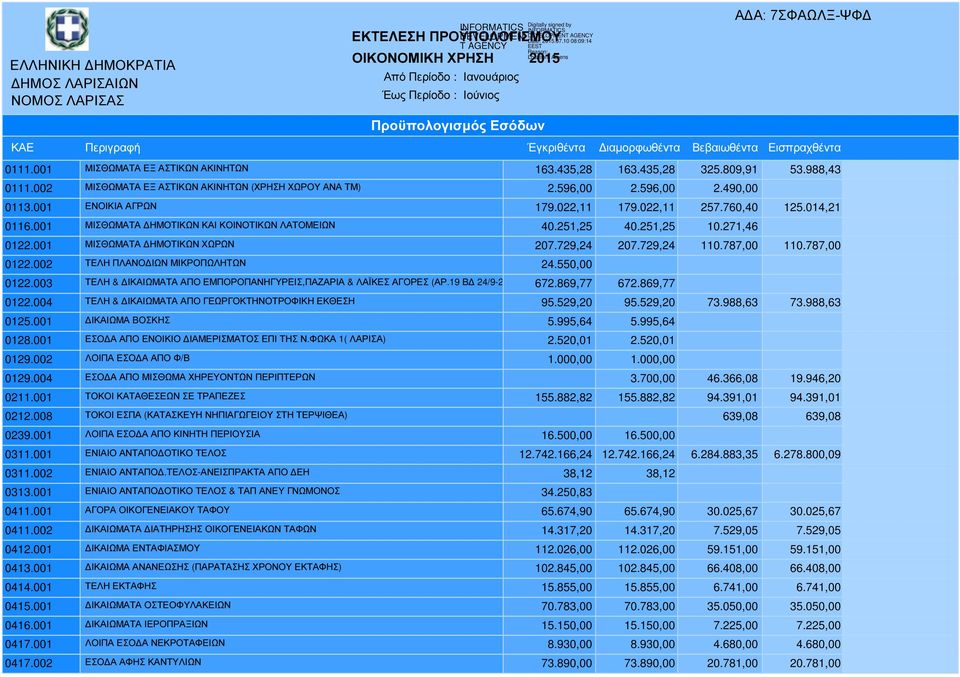The height and width of the screenshot is (677, 960).
Task: Select the value 53.988,43
Action: [815, 170]
